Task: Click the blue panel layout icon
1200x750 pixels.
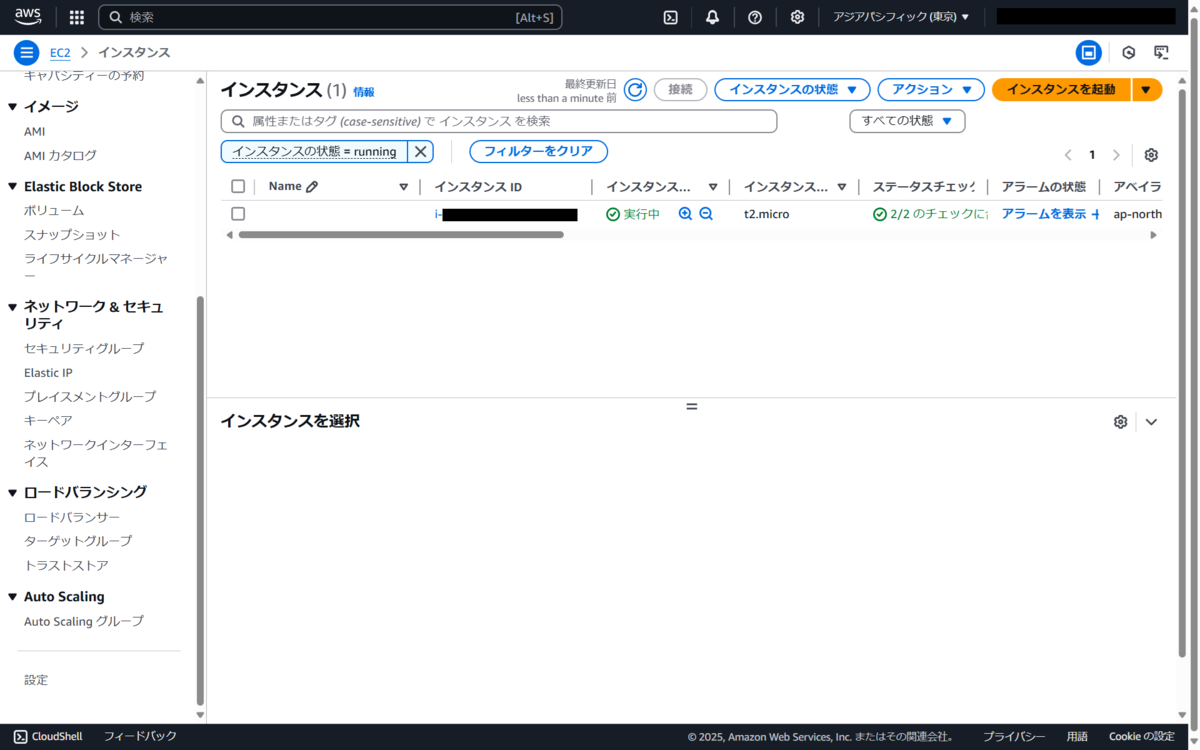Action: [1088, 53]
